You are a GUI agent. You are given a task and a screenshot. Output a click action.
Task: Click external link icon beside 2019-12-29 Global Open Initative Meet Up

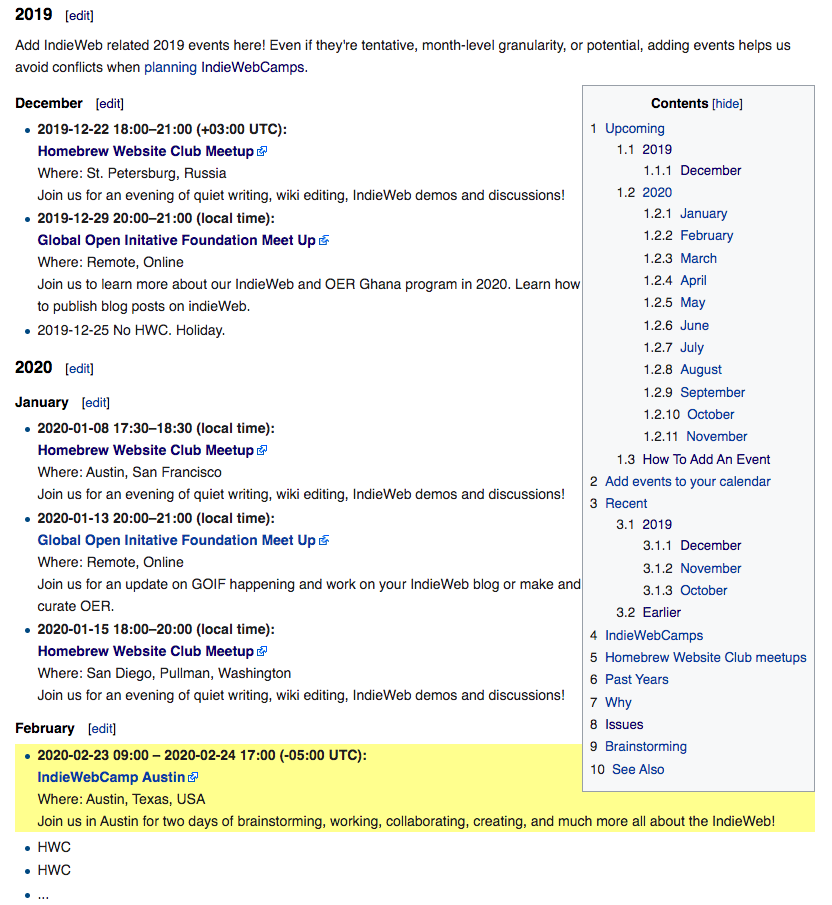[324, 240]
